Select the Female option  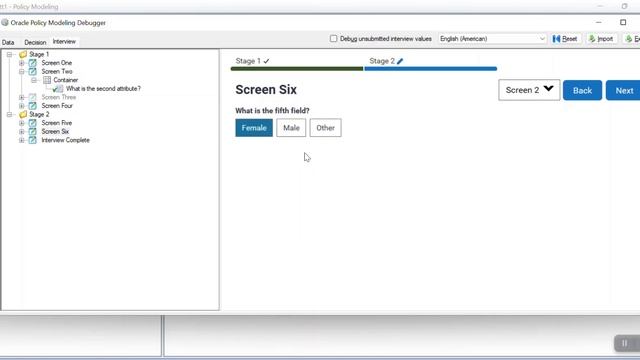tap(254, 128)
